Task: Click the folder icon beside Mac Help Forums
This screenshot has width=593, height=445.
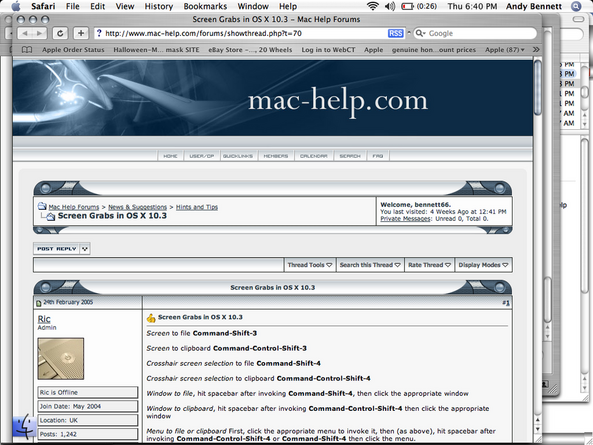Action: coord(42,206)
